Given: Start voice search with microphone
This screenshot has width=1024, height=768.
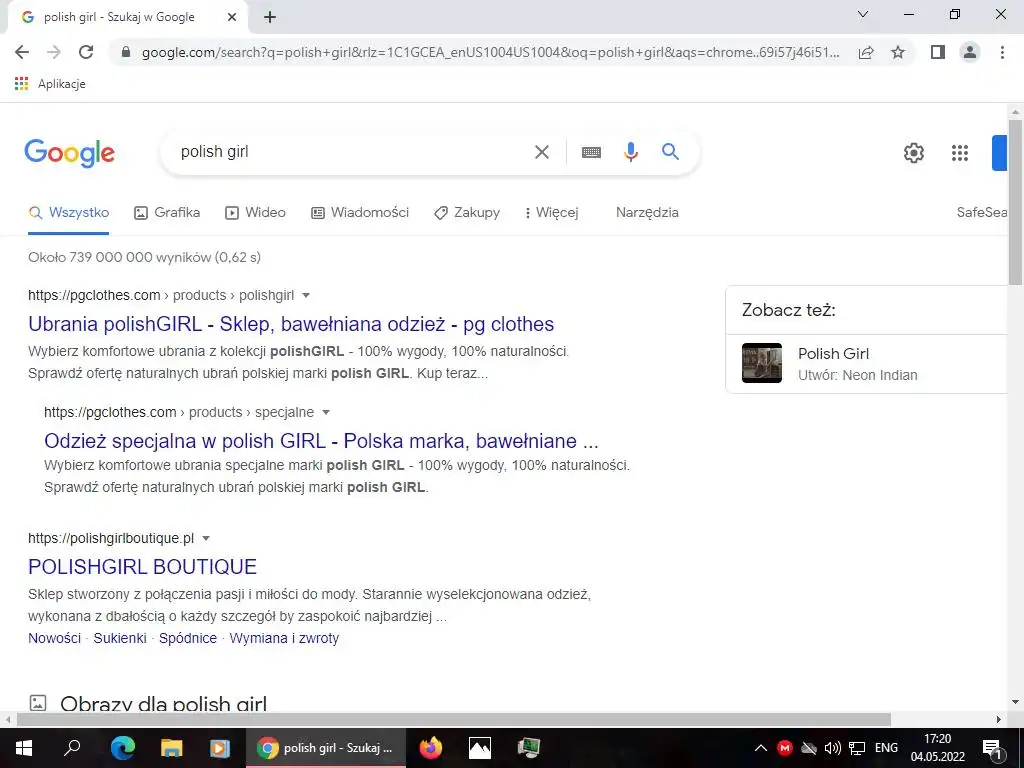Looking at the screenshot, I should tap(630, 152).
